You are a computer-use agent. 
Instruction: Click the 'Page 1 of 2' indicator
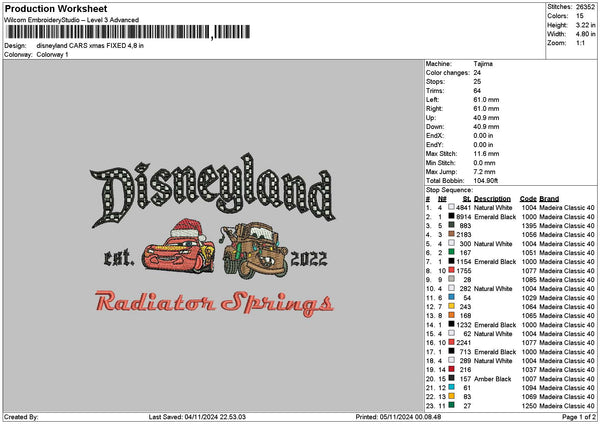579,417
